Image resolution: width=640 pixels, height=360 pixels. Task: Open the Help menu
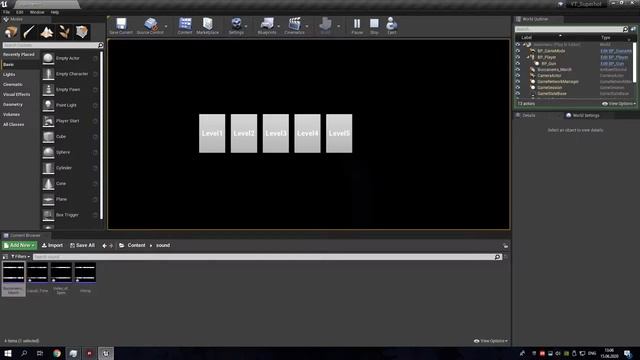click(55, 12)
